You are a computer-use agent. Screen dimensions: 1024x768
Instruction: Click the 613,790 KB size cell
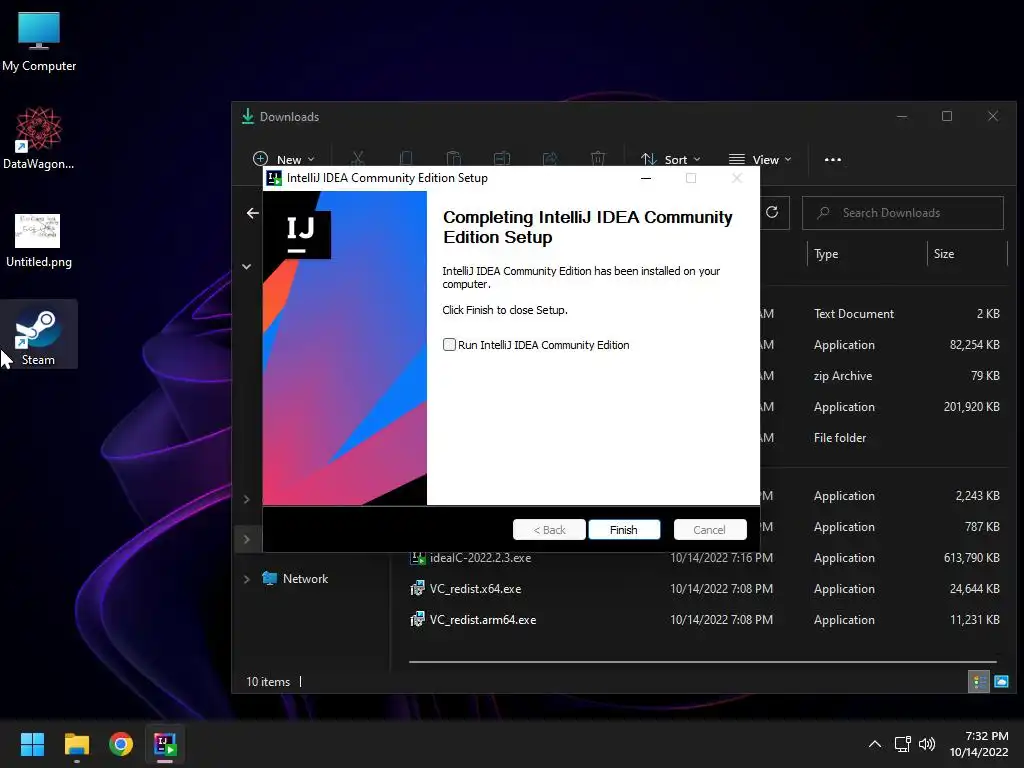coord(971,558)
